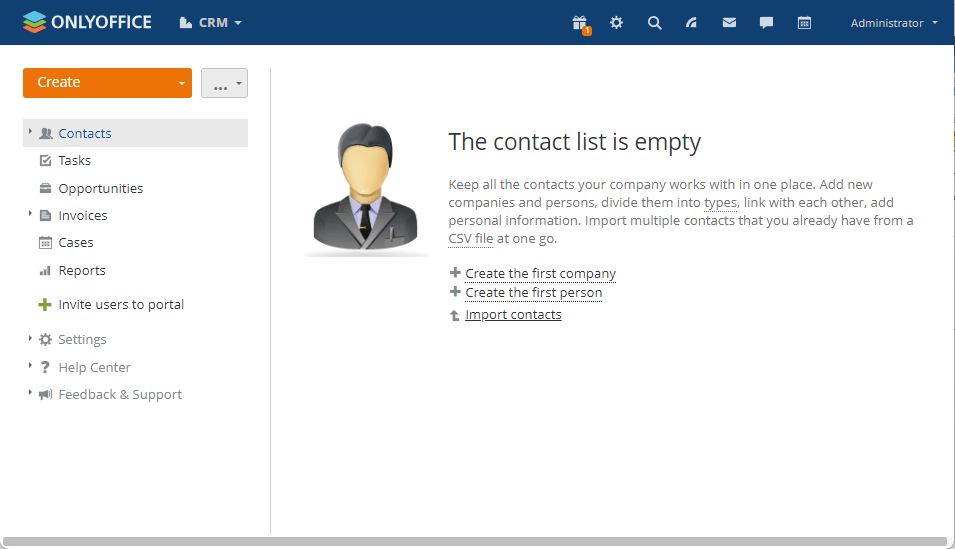The image size is (955, 549).
Task: Go to Tasks in sidebar
Action: (74, 161)
